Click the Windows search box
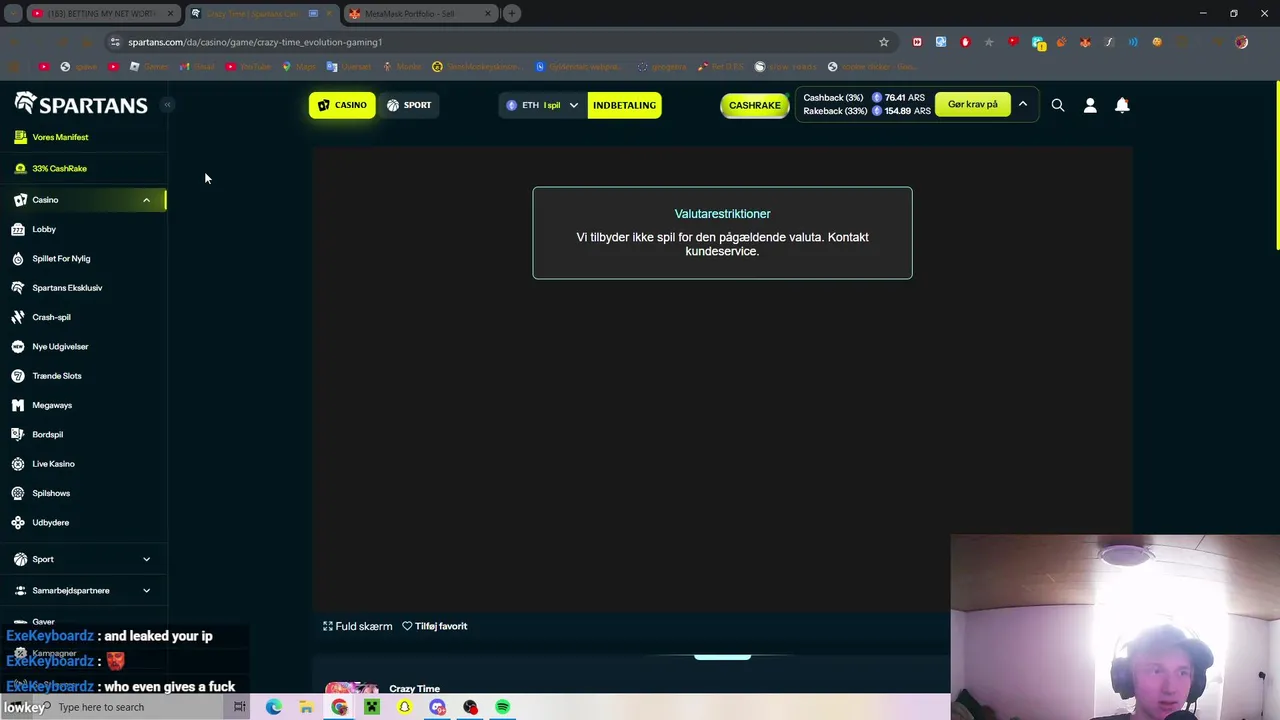This screenshot has width=1280, height=720. [x=137, y=707]
